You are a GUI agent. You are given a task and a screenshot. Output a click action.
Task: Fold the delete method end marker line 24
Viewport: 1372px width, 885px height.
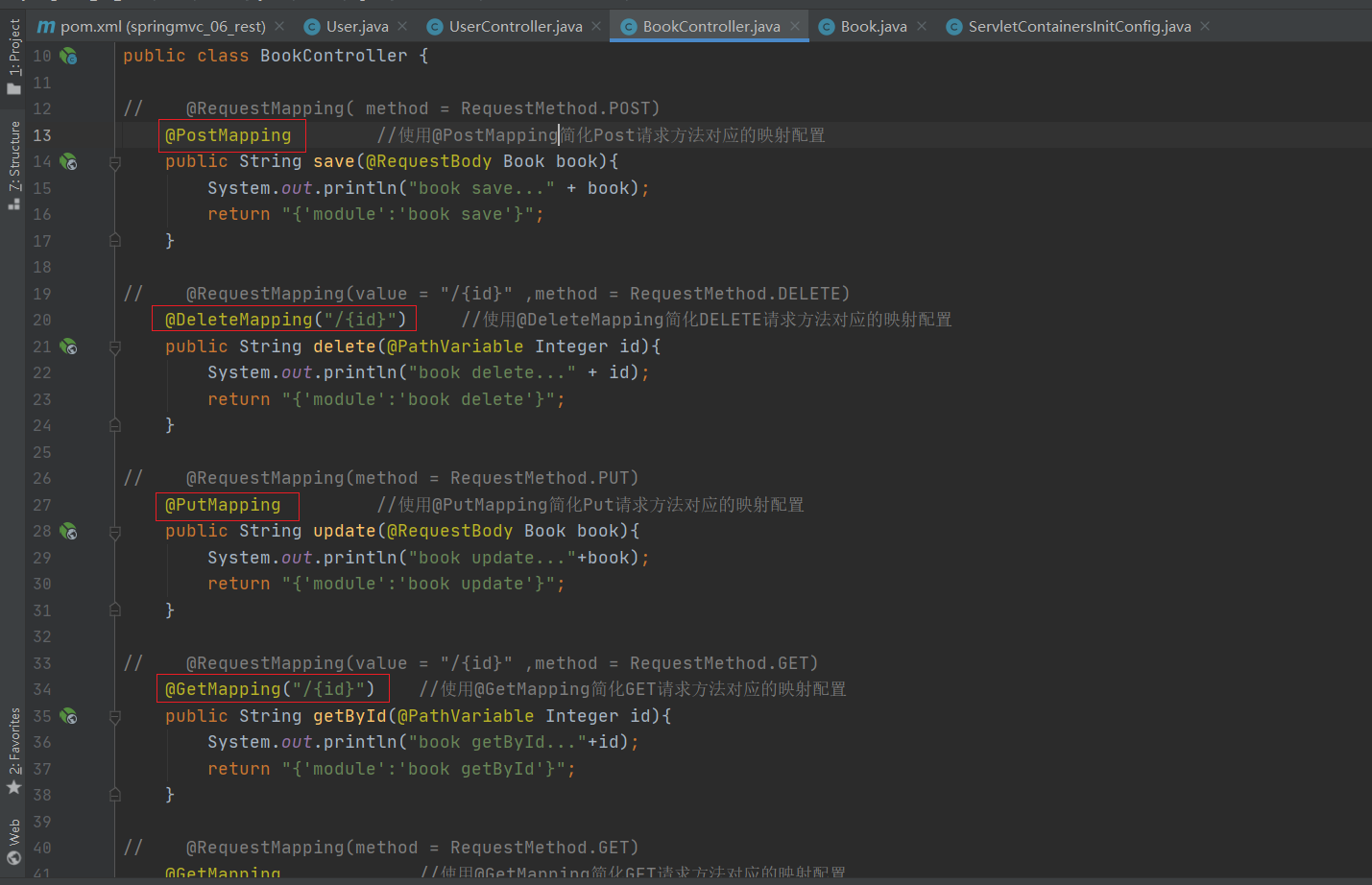tap(115, 424)
